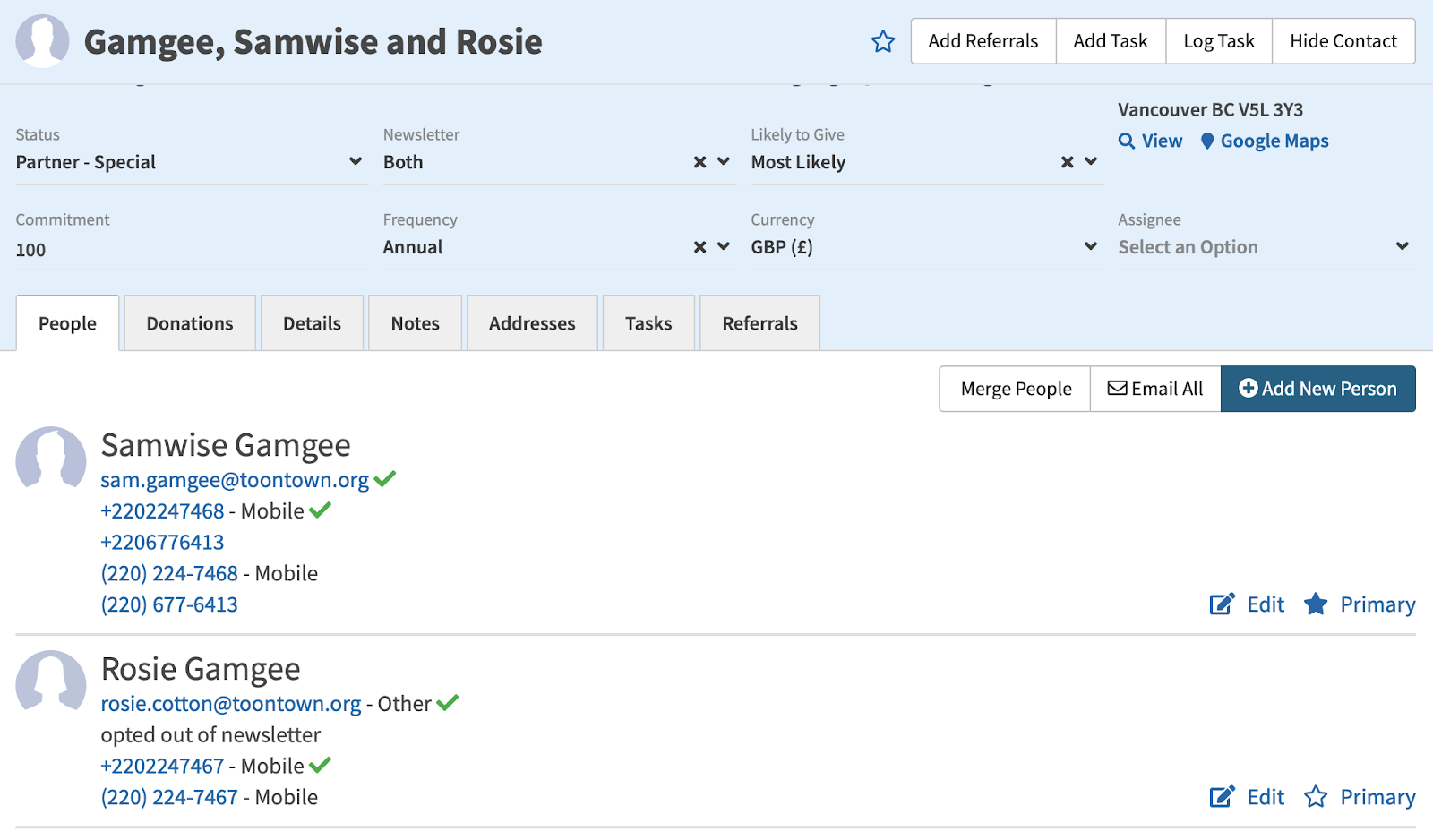Click the edit pencil icon for Rosie Gamgee
This screenshot has width=1433, height=840.
coord(1222,797)
